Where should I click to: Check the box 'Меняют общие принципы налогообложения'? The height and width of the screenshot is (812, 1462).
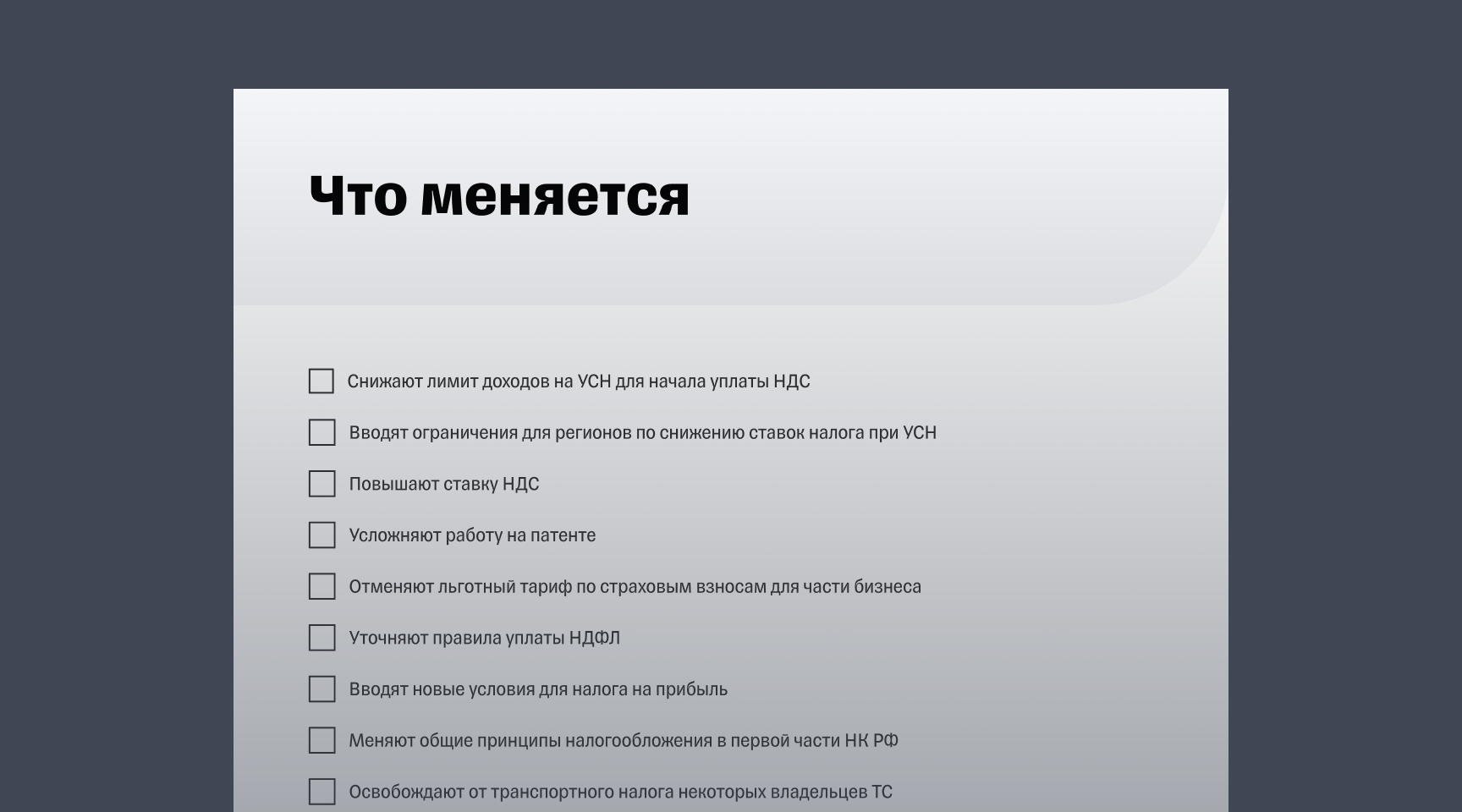[x=322, y=740]
